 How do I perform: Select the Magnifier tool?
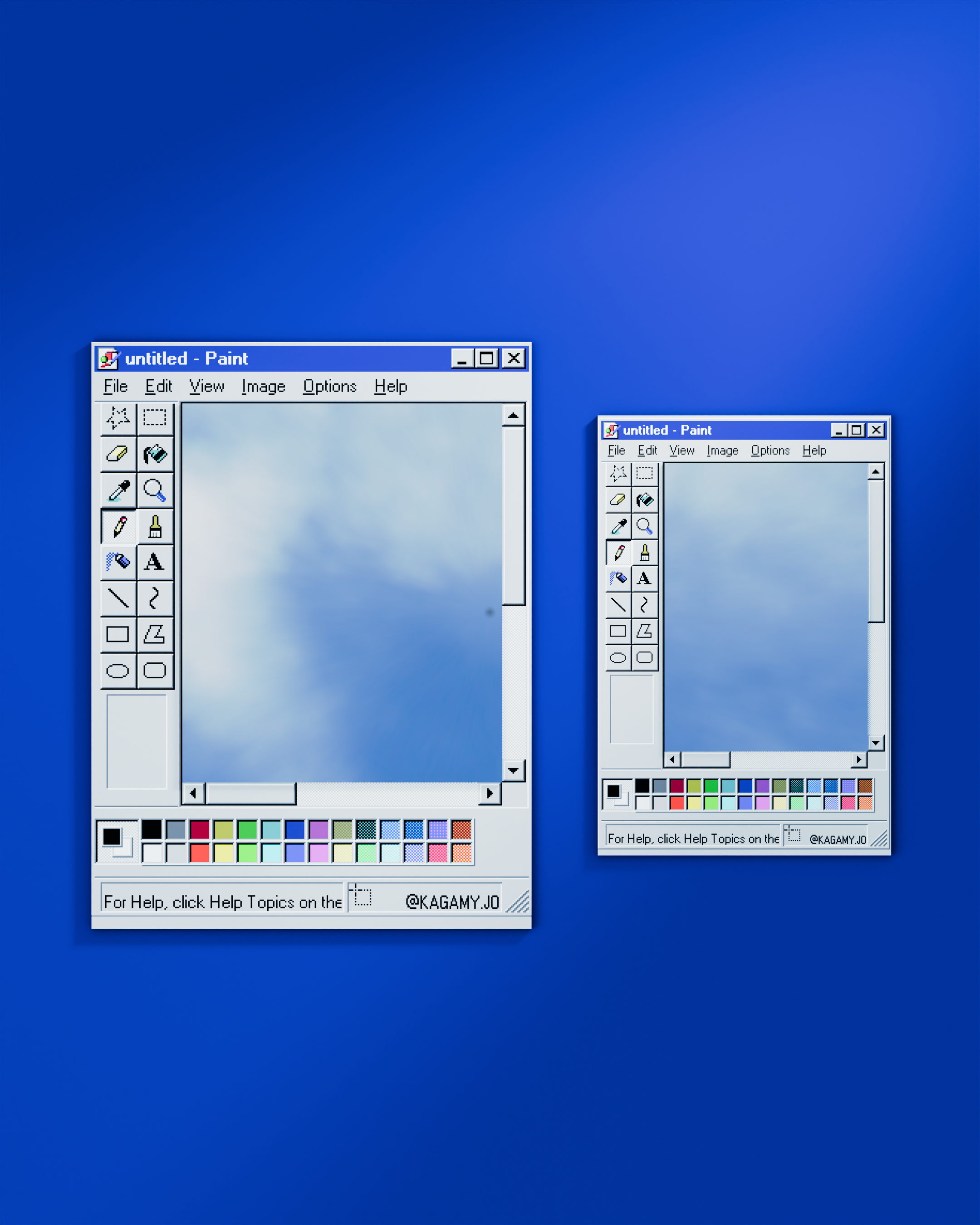pyautogui.click(x=156, y=491)
